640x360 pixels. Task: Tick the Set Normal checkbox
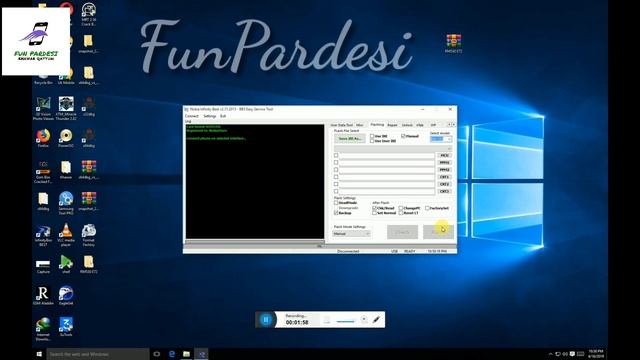point(374,213)
